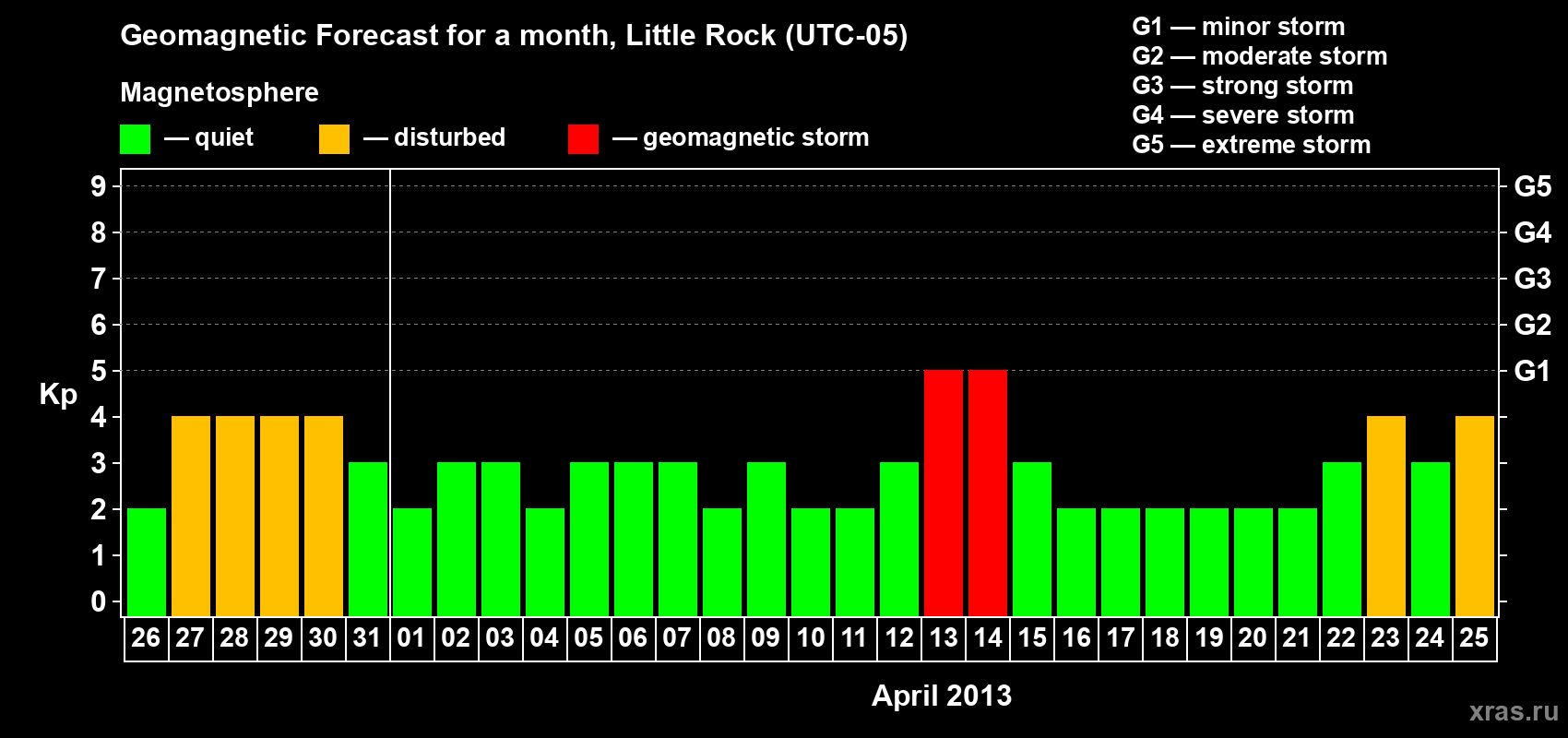
Task: Click the green quiet legend swatch
Action: click(x=135, y=139)
